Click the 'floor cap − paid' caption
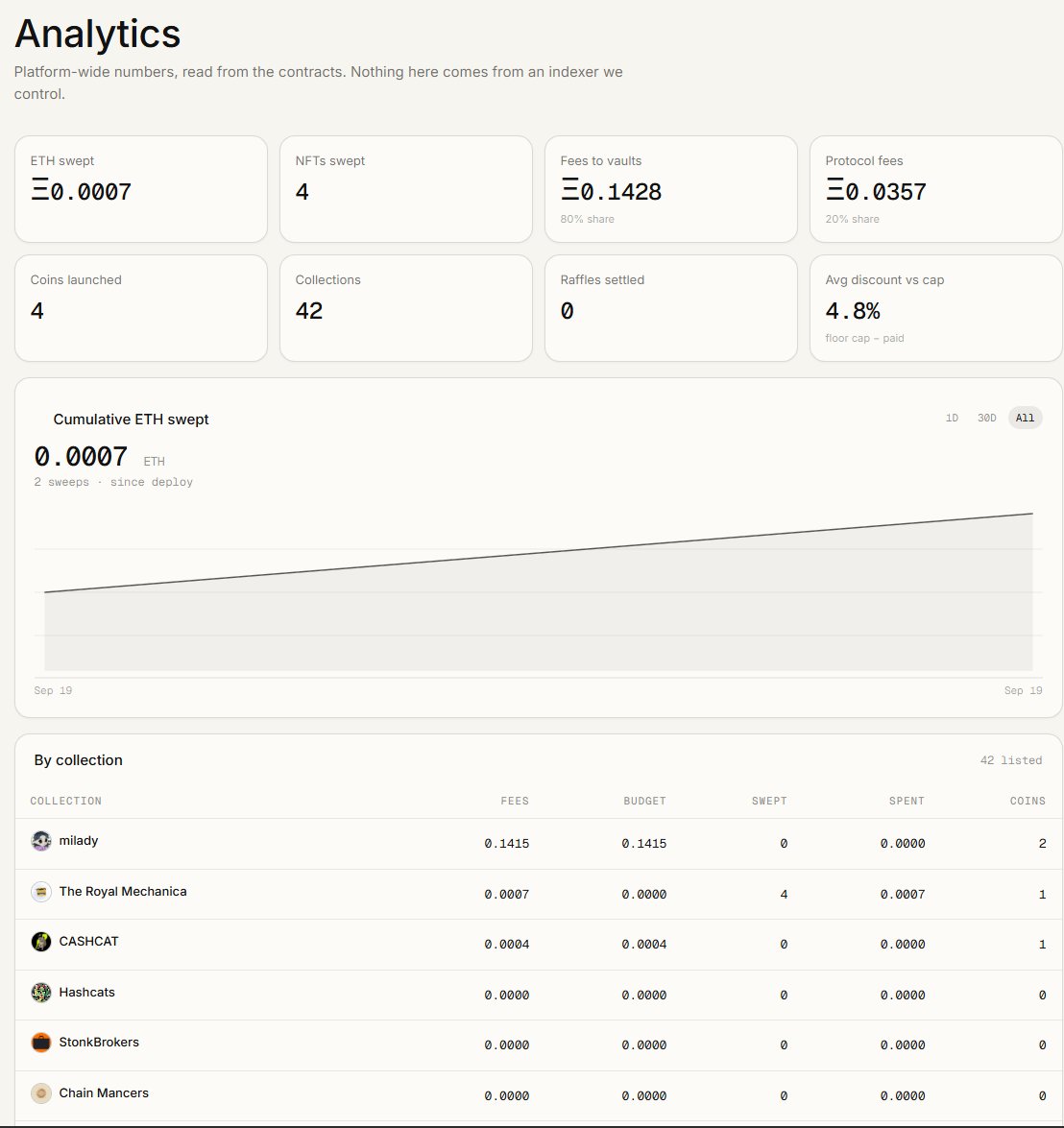 (864, 338)
